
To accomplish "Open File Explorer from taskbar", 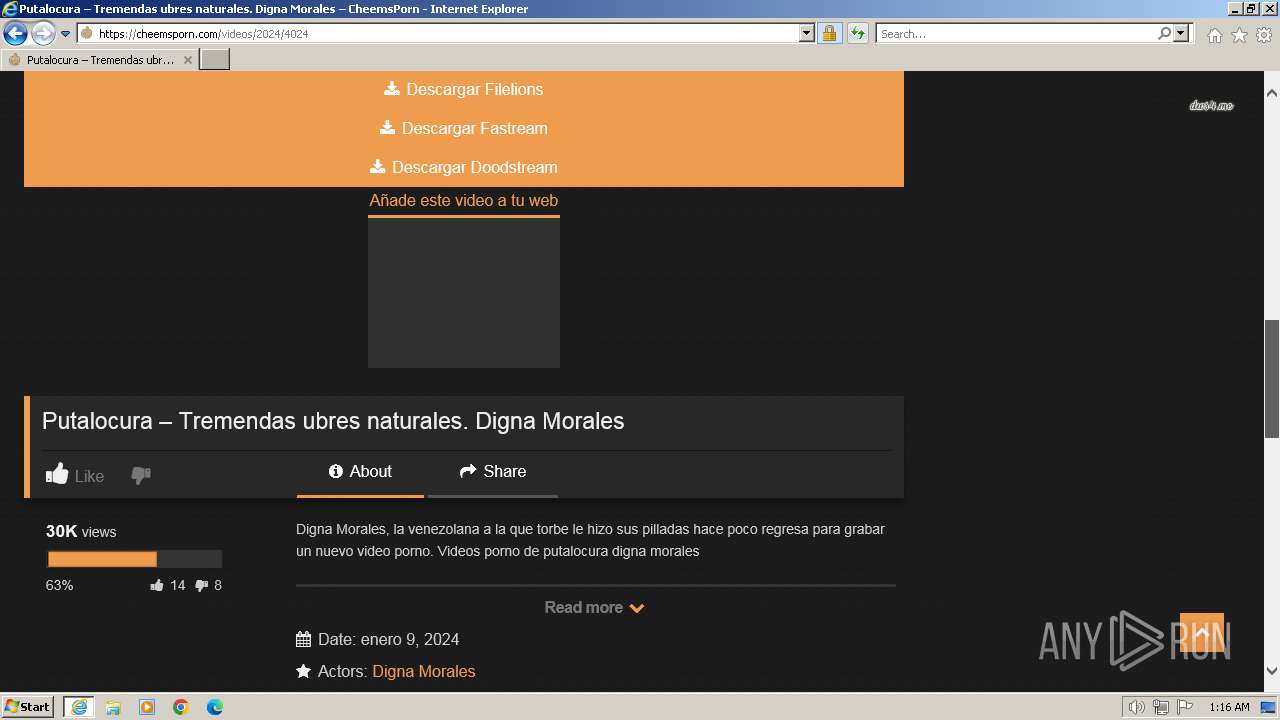I will (113, 707).
